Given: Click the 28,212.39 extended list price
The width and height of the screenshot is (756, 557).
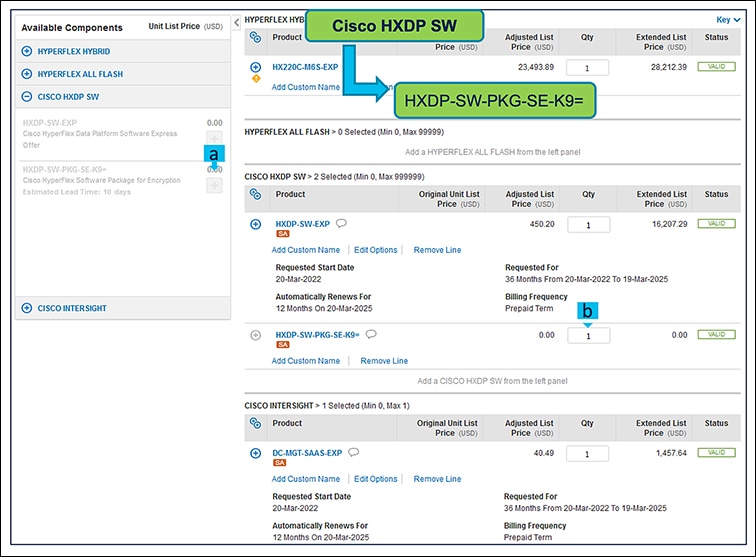Looking at the screenshot, I should [669, 67].
